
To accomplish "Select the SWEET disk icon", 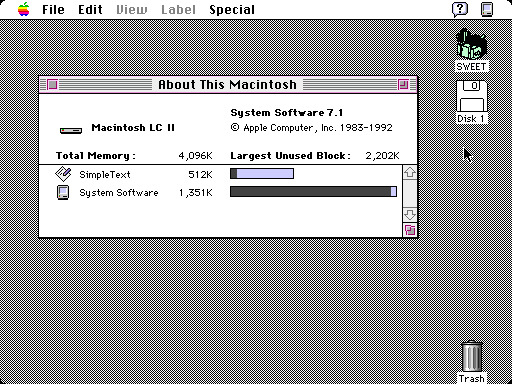I will pyautogui.click(x=471, y=44).
